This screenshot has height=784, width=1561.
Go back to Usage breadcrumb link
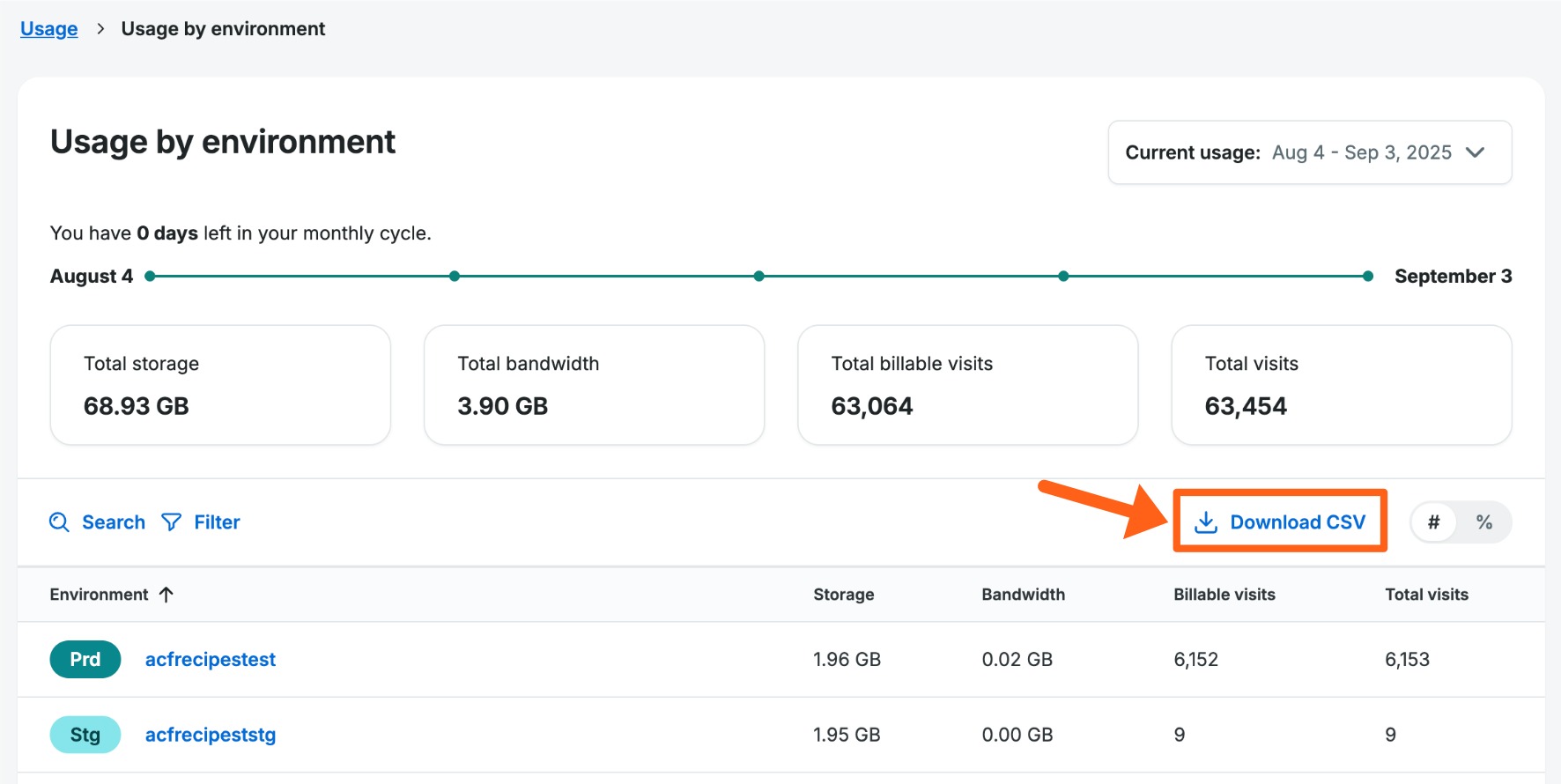tap(49, 29)
